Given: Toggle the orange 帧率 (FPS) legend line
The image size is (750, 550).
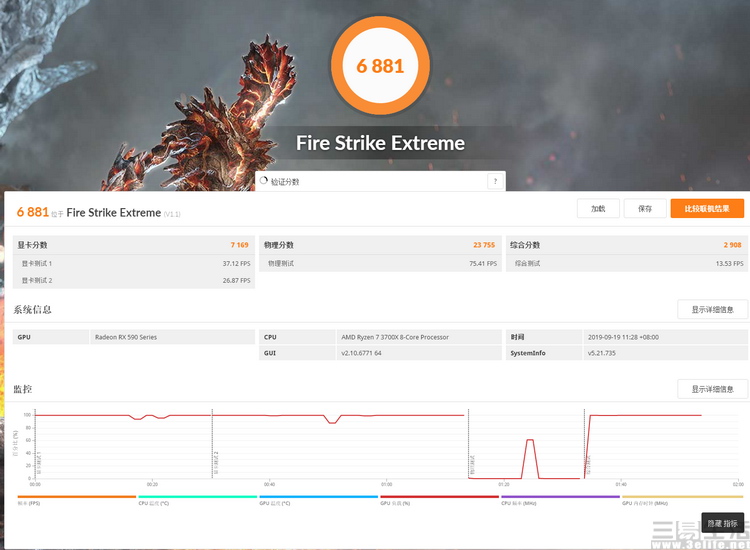Looking at the screenshot, I should click(x=77, y=497).
